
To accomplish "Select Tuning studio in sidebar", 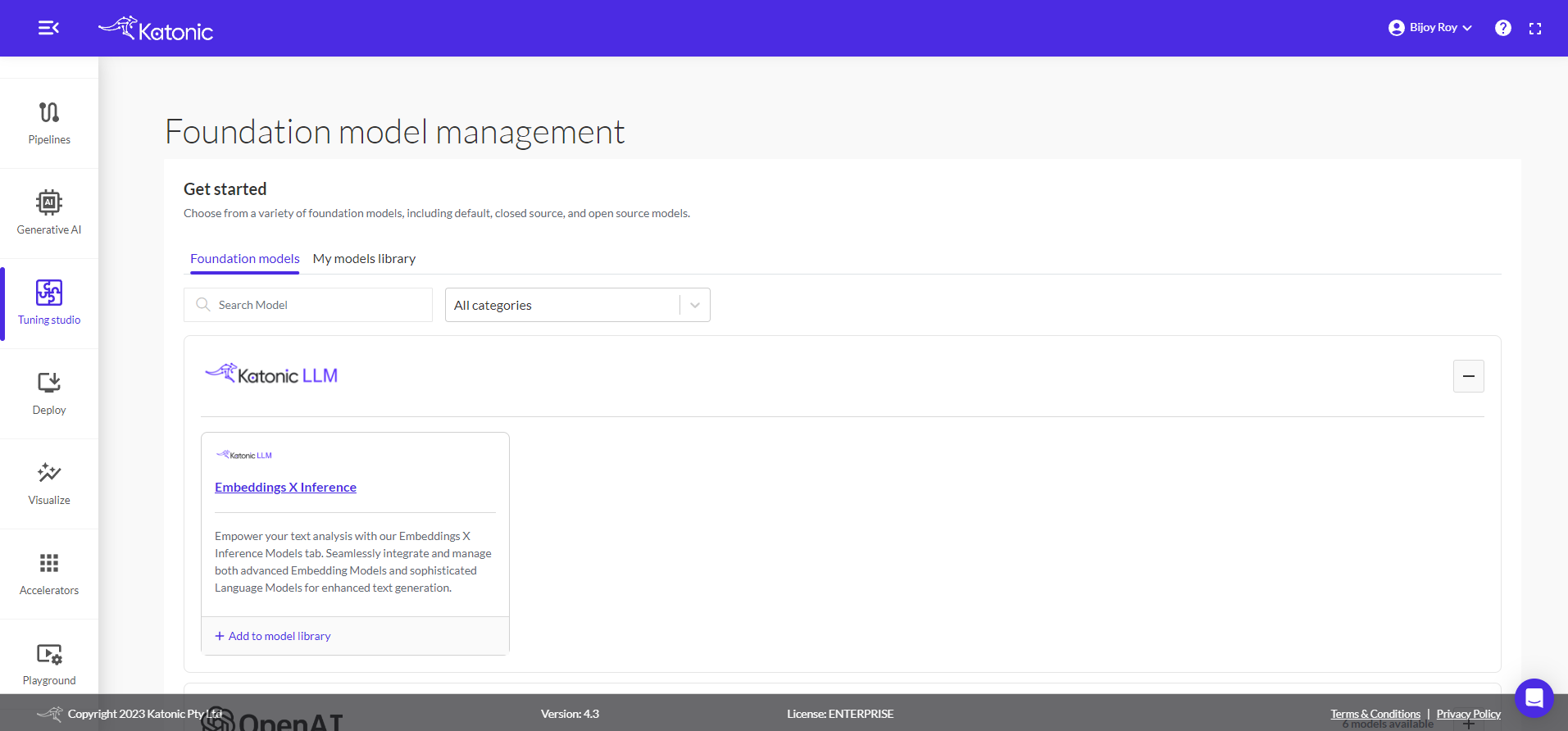I will click(x=49, y=304).
